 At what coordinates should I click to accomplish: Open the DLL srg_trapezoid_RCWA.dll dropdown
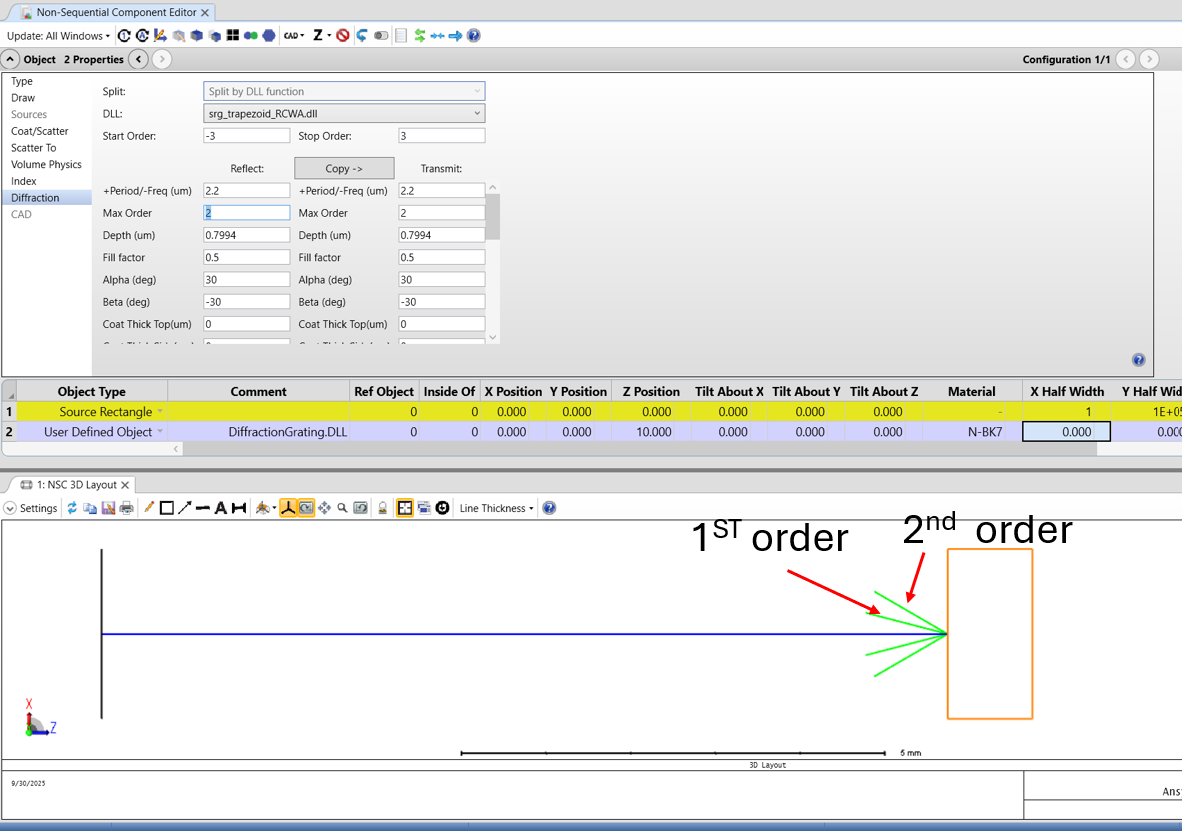344,114
